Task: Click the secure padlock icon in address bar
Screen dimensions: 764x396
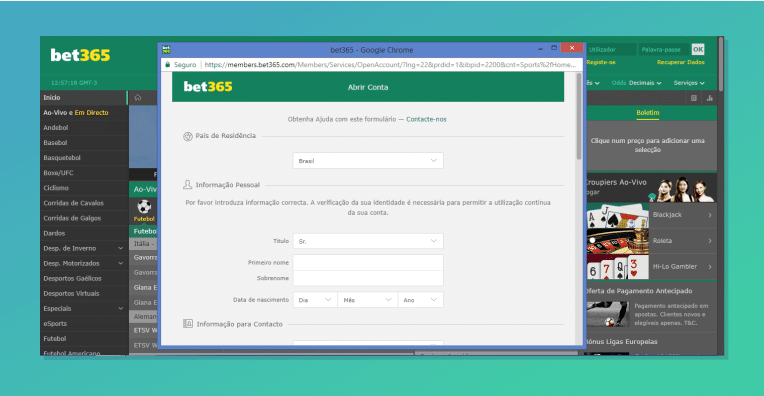Action: click(x=168, y=64)
